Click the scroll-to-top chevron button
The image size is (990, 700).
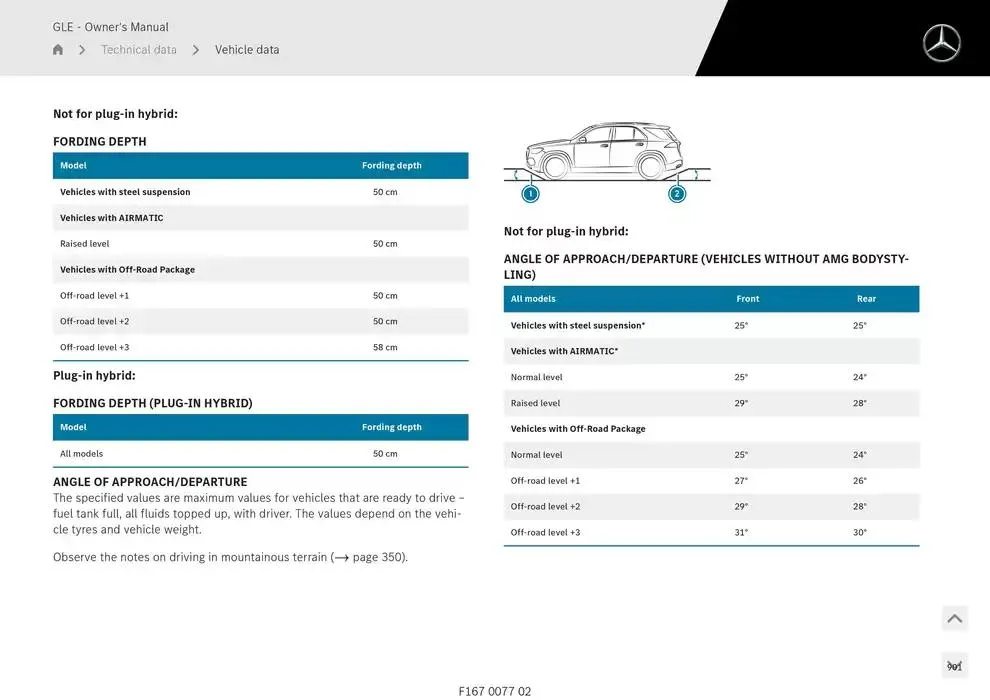click(x=954, y=618)
